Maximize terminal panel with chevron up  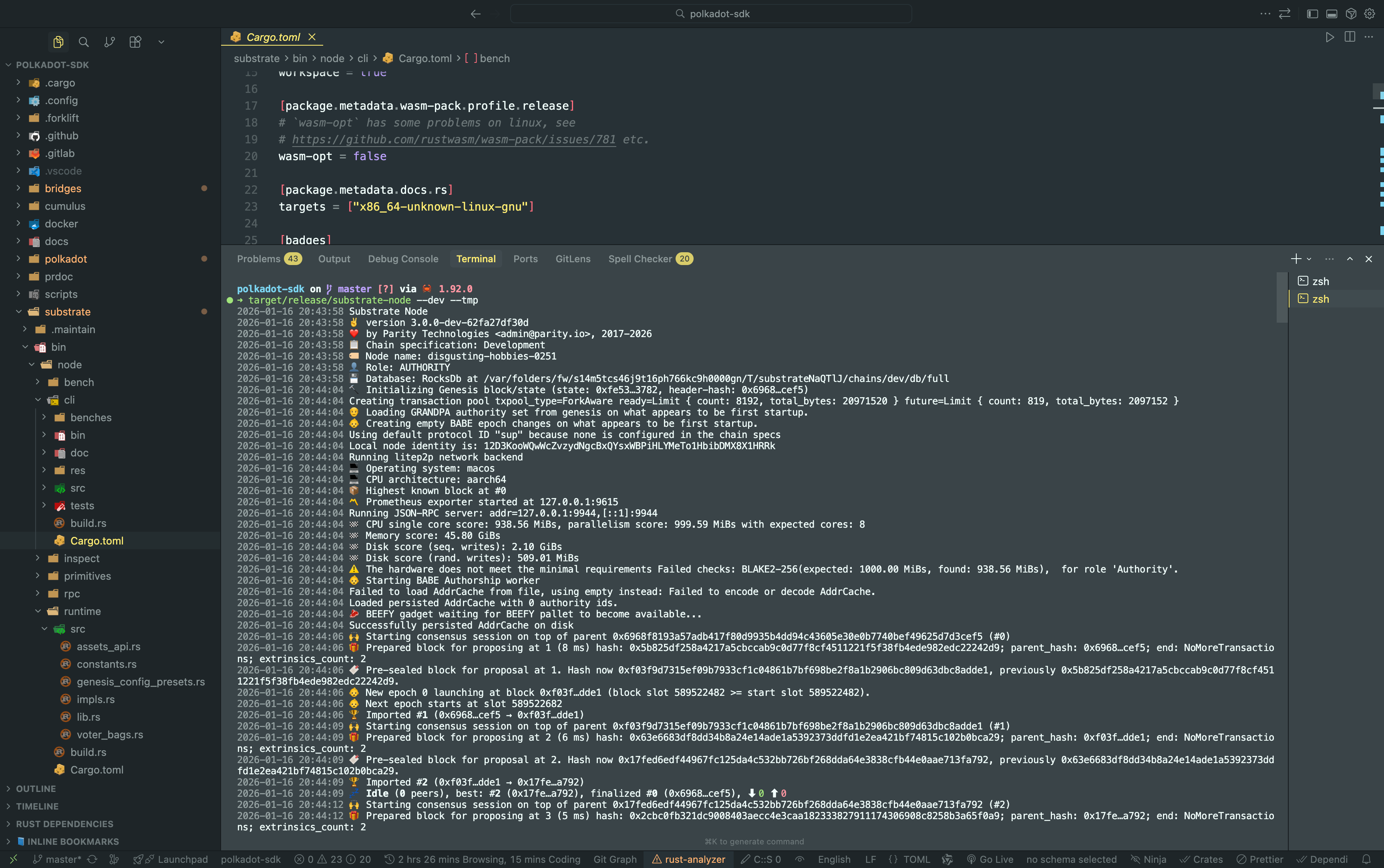(x=1350, y=259)
